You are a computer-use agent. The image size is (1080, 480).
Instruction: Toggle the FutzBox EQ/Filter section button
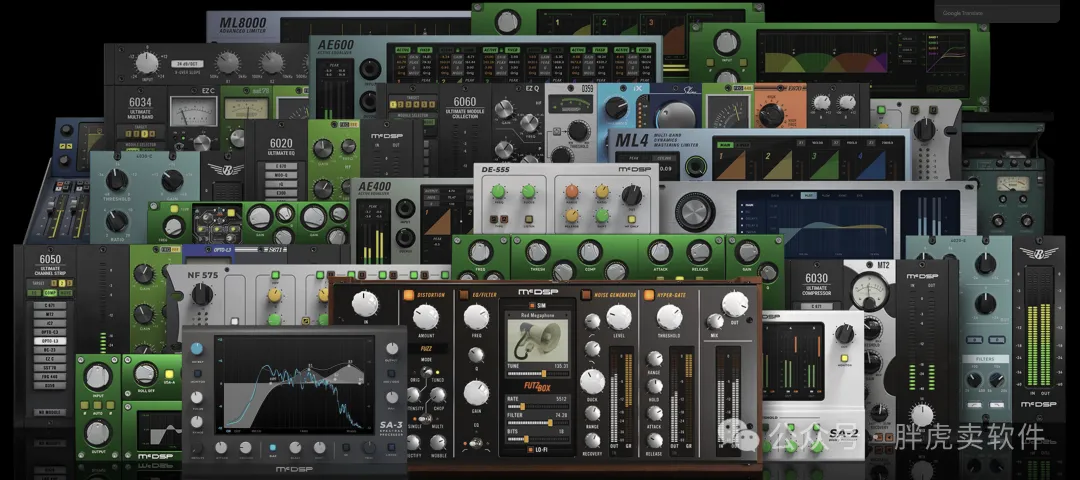click(466, 295)
